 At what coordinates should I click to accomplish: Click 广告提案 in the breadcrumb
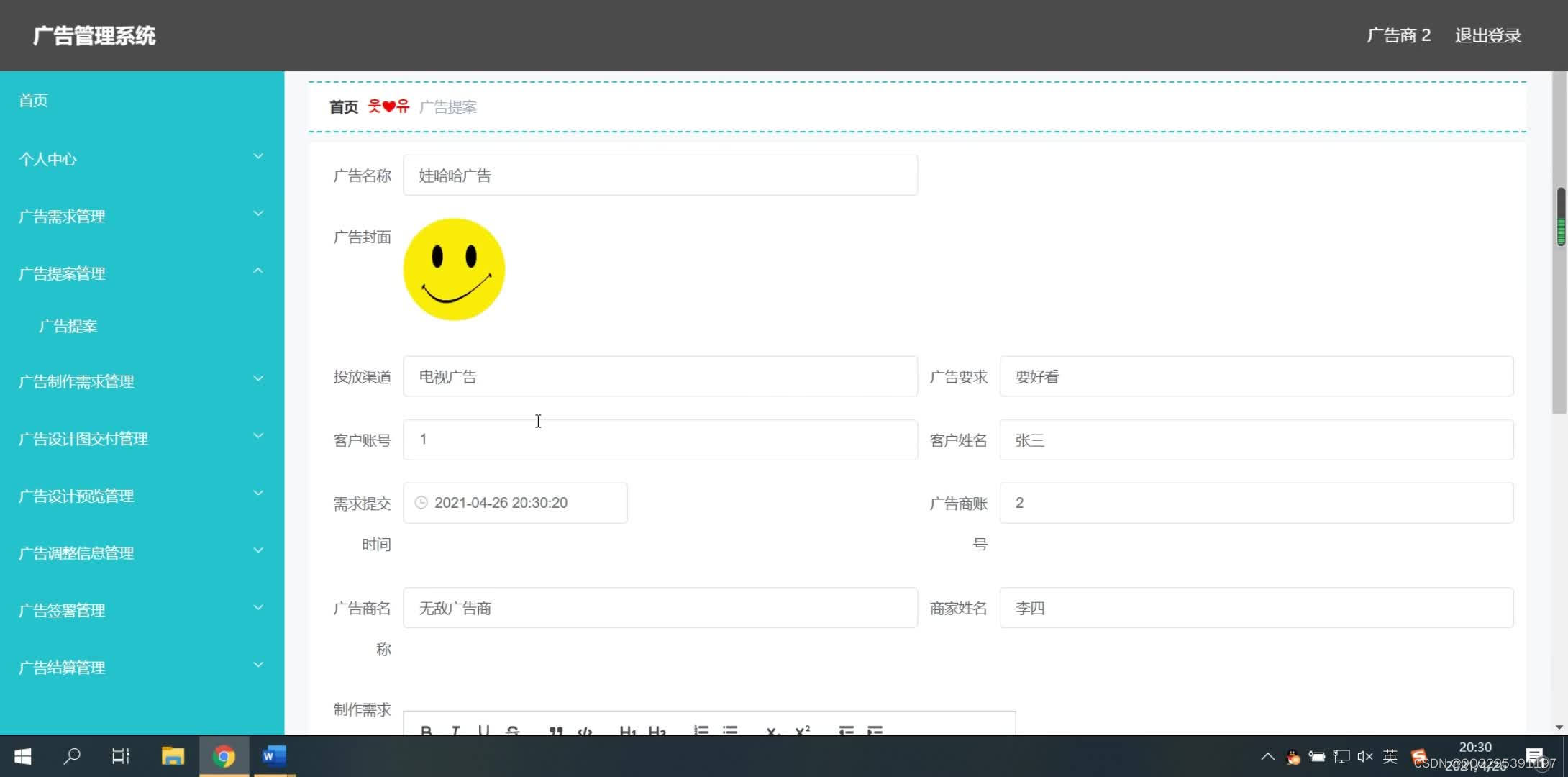[x=447, y=106]
